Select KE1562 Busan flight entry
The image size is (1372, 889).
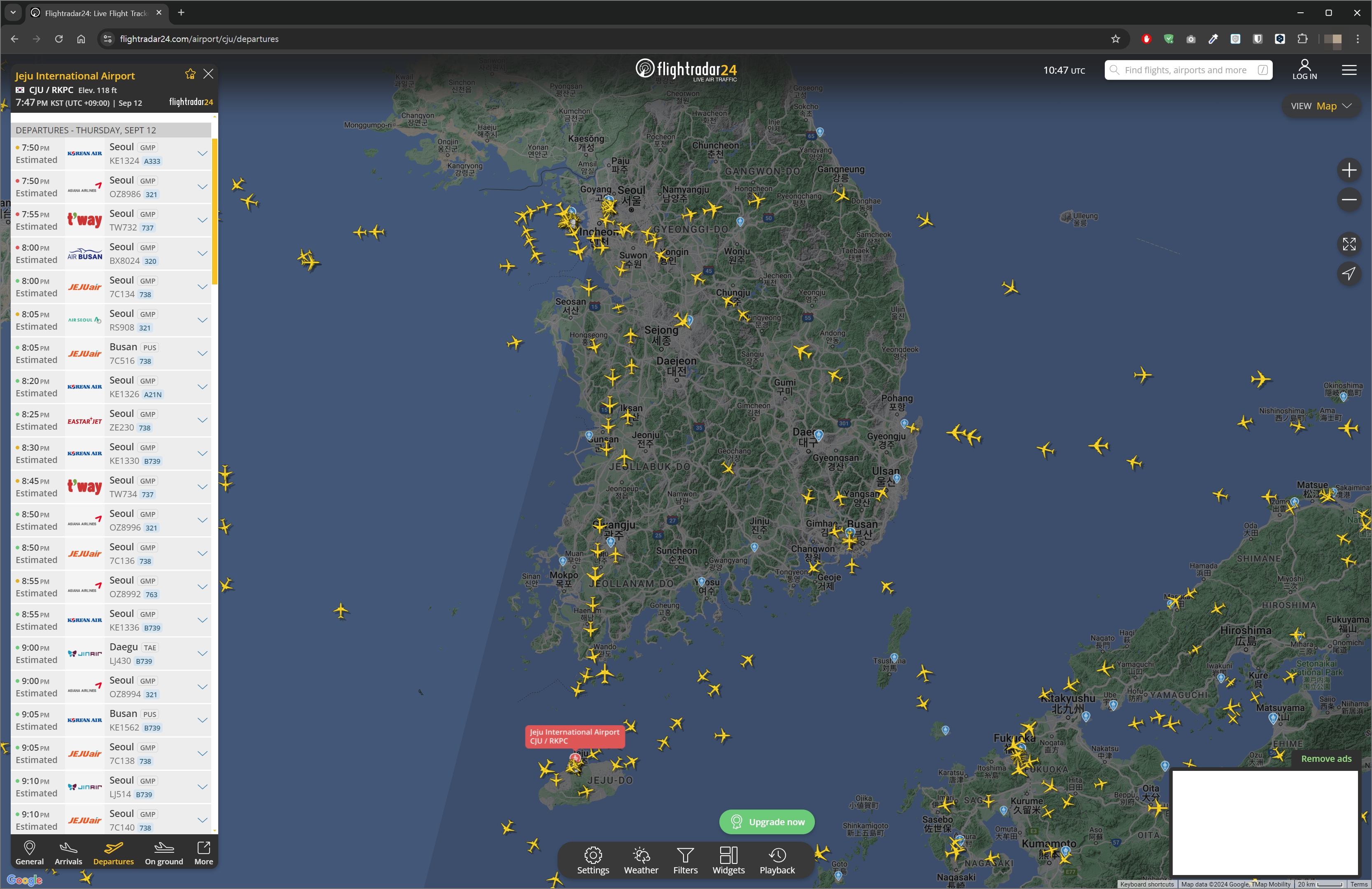pos(111,720)
